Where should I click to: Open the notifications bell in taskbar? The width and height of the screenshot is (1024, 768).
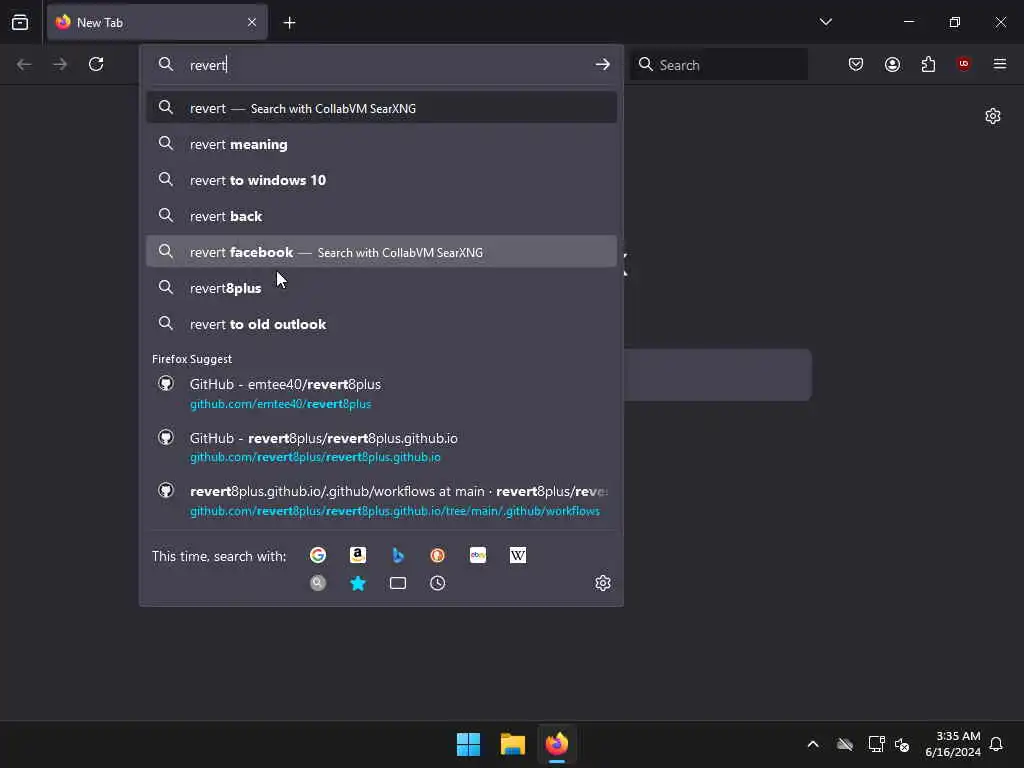click(996, 744)
